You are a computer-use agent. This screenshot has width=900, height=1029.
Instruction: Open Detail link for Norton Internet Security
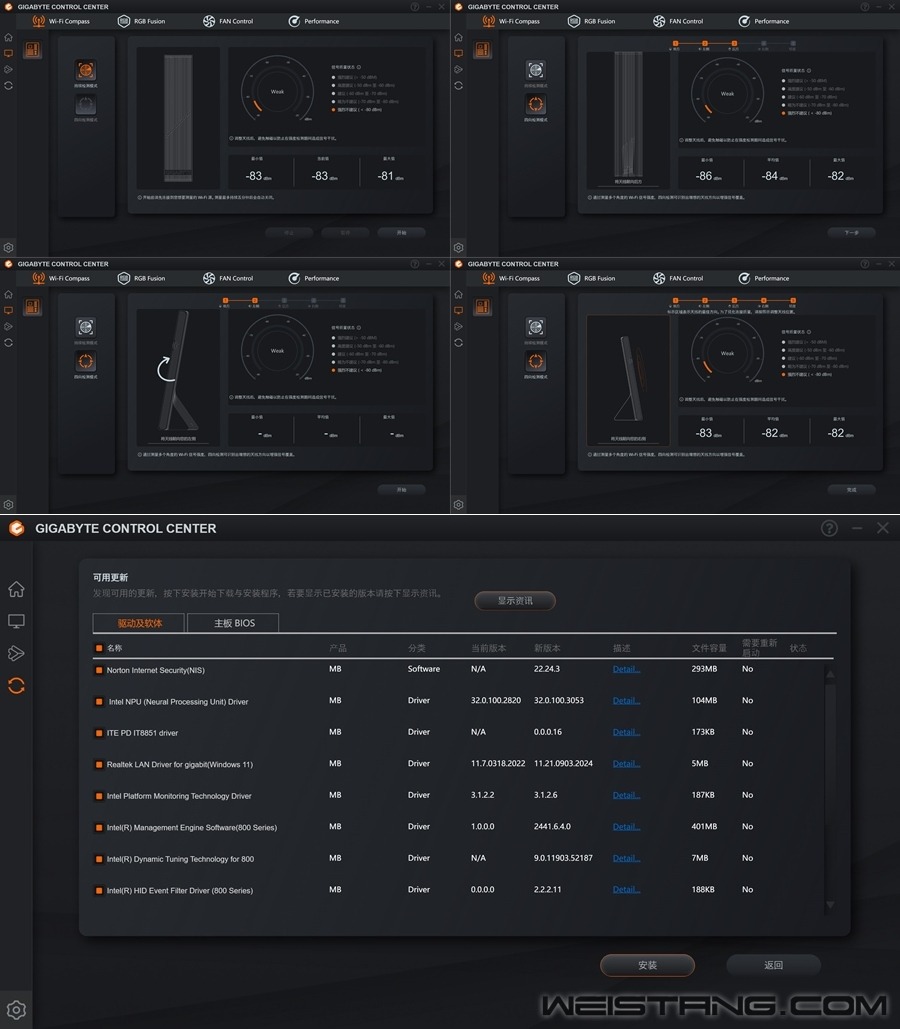click(626, 669)
